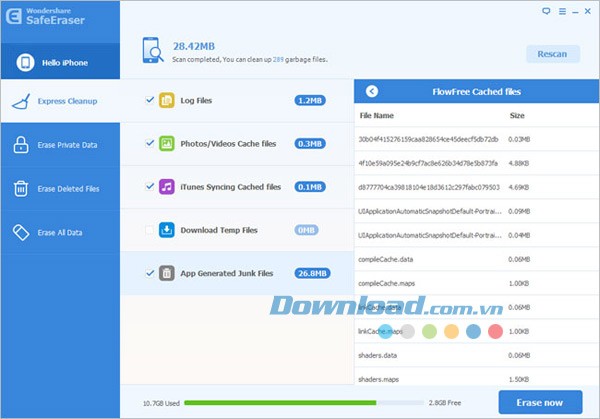Click the 2.8GB Free label
The image size is (600, 419).
click(445, 403)
